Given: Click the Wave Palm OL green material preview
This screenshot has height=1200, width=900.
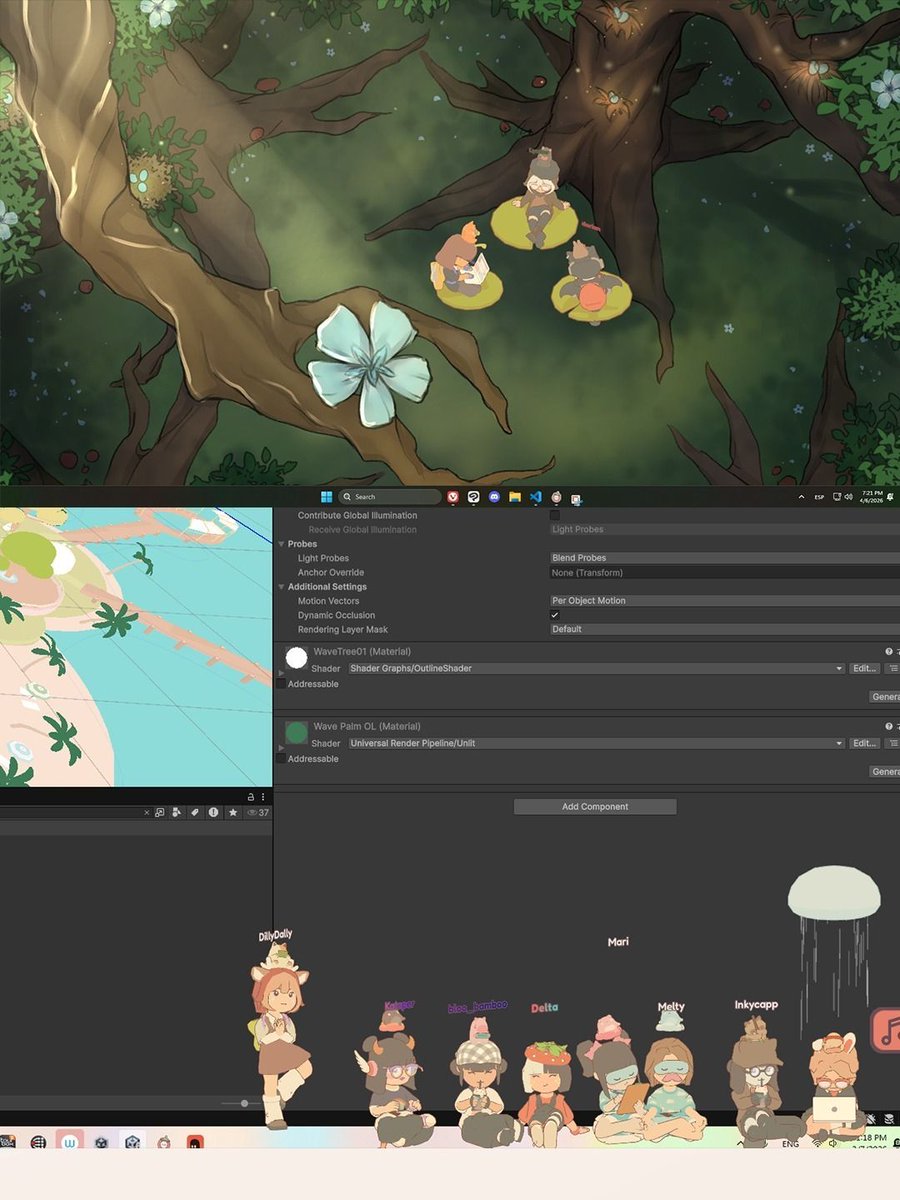Looking at the screenshot, I should [296, 732].
